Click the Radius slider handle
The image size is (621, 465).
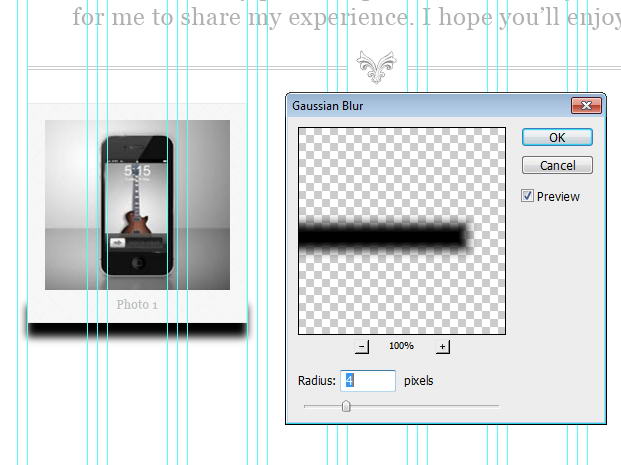point(346,406)
